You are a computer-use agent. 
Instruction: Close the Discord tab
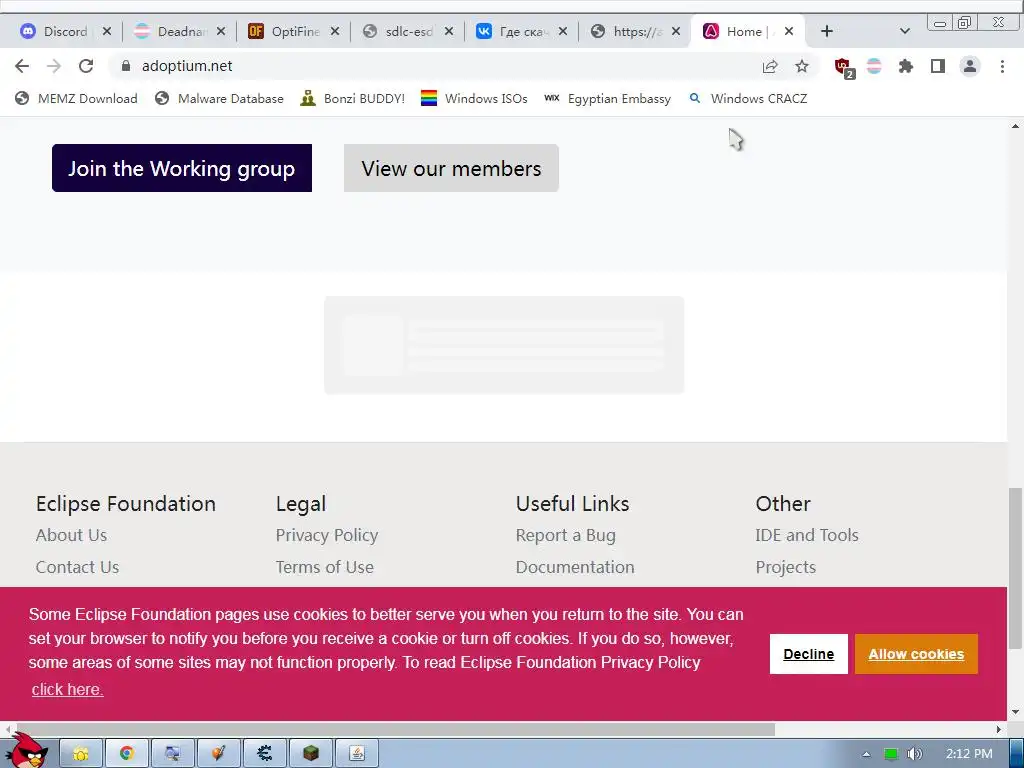106,31
